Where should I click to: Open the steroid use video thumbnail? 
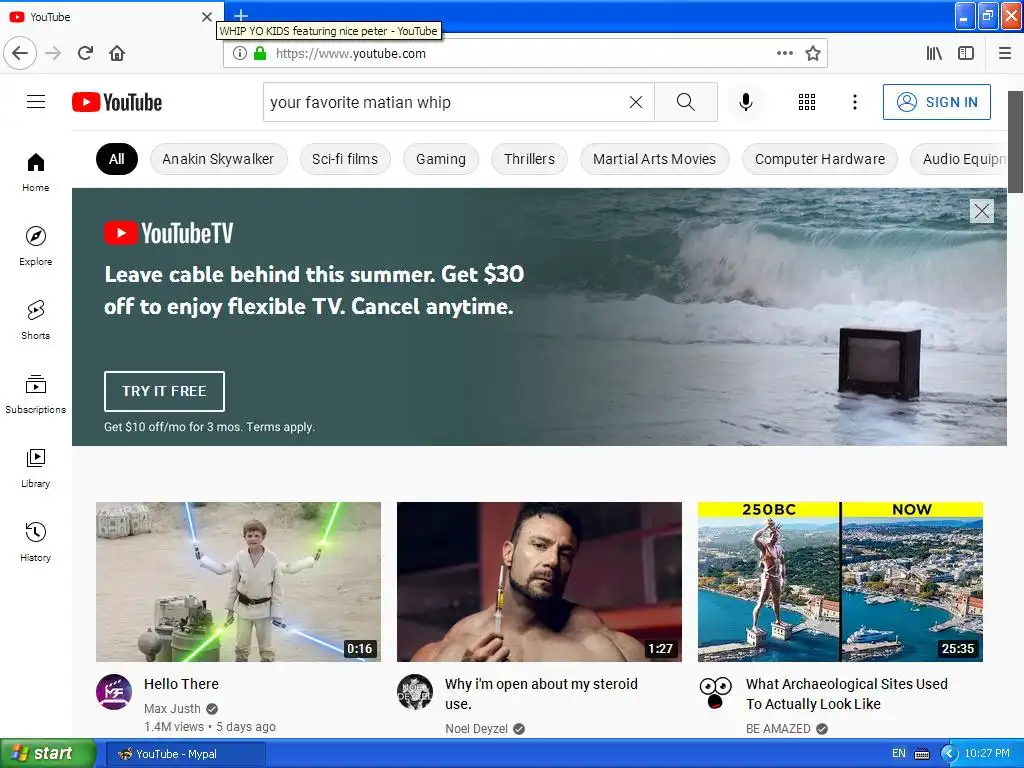pyautogui.click(x=539, y=582)
